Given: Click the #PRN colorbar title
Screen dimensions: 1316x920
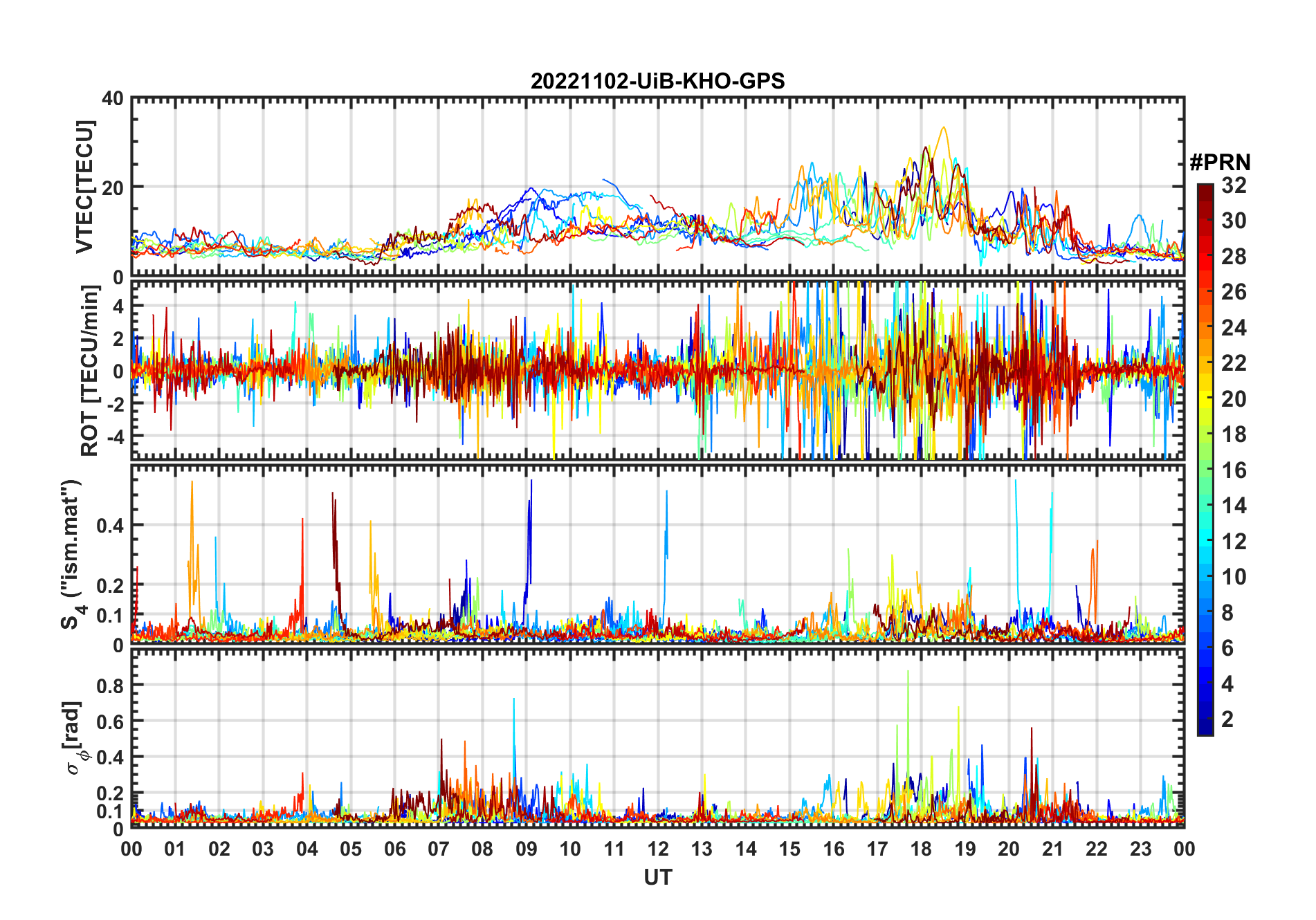Looking at the screenshot, I should pos(1220,162).
